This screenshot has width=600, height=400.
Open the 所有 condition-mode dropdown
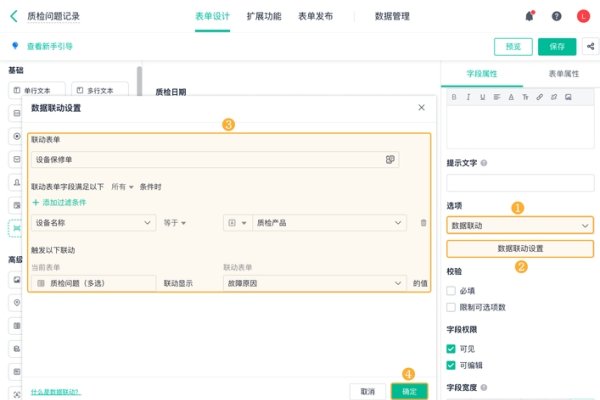tap(122, 187)
